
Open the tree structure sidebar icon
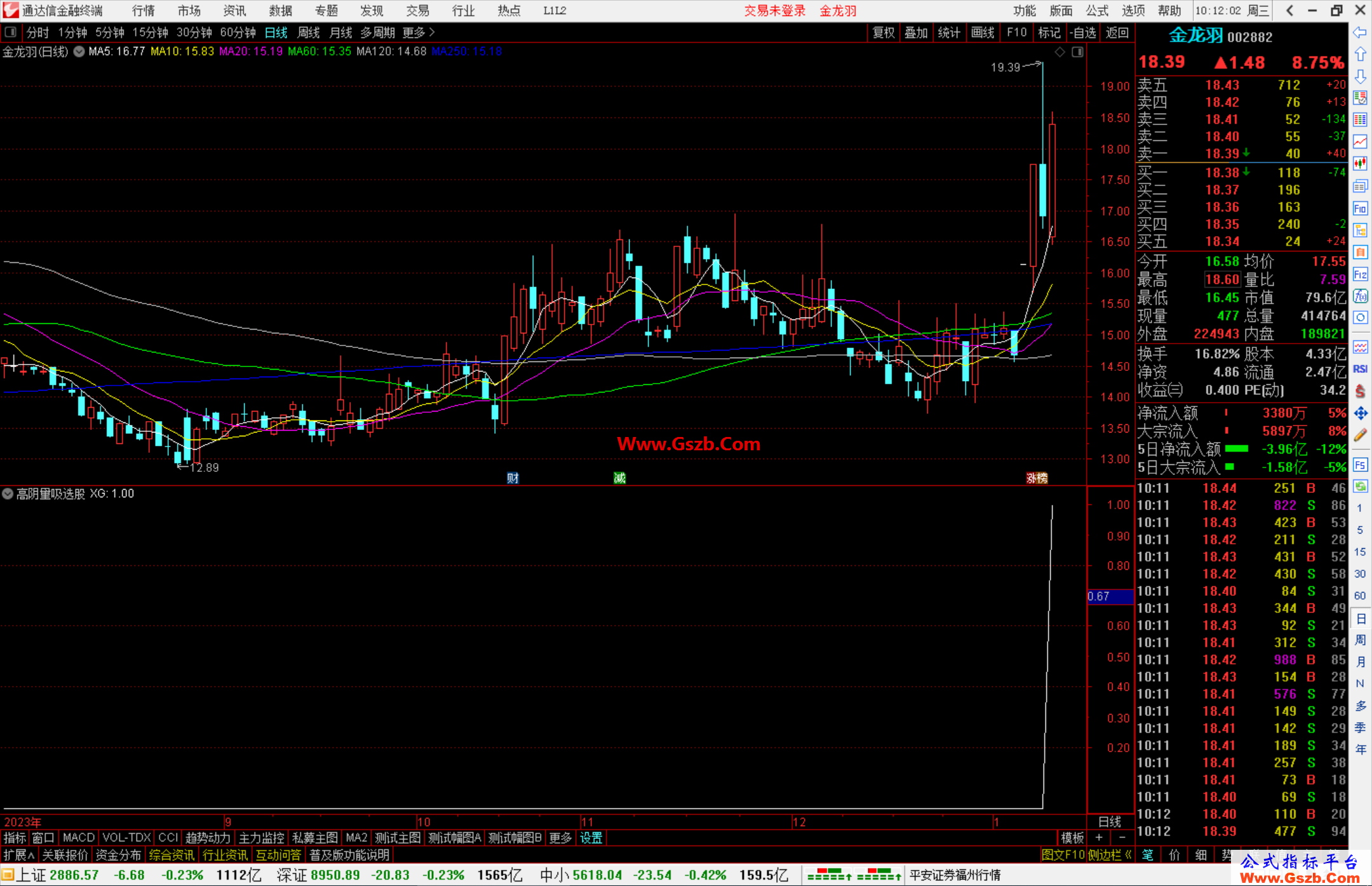[x=1360, y=230]
